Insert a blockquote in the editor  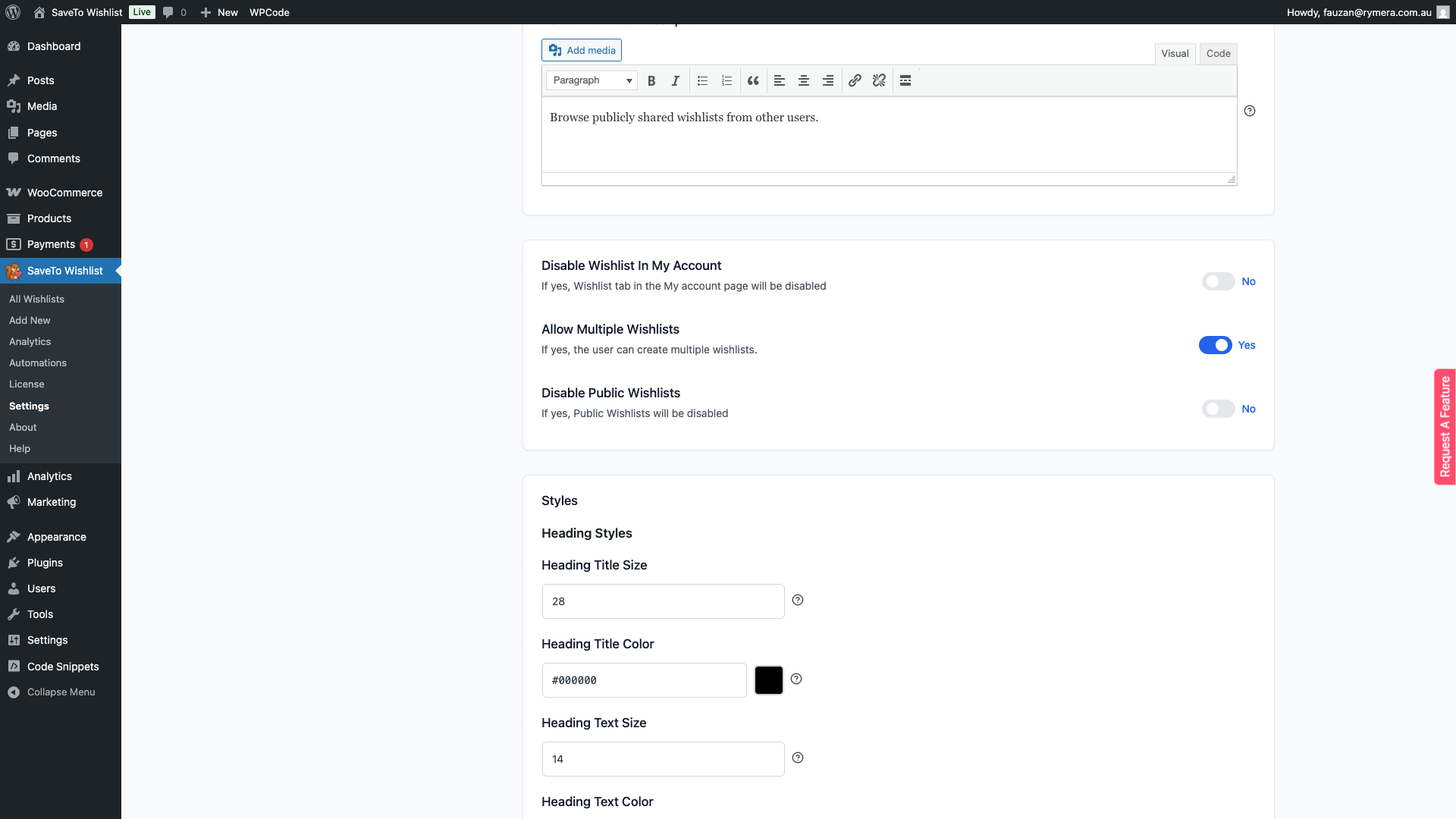[x=753, y=80]
